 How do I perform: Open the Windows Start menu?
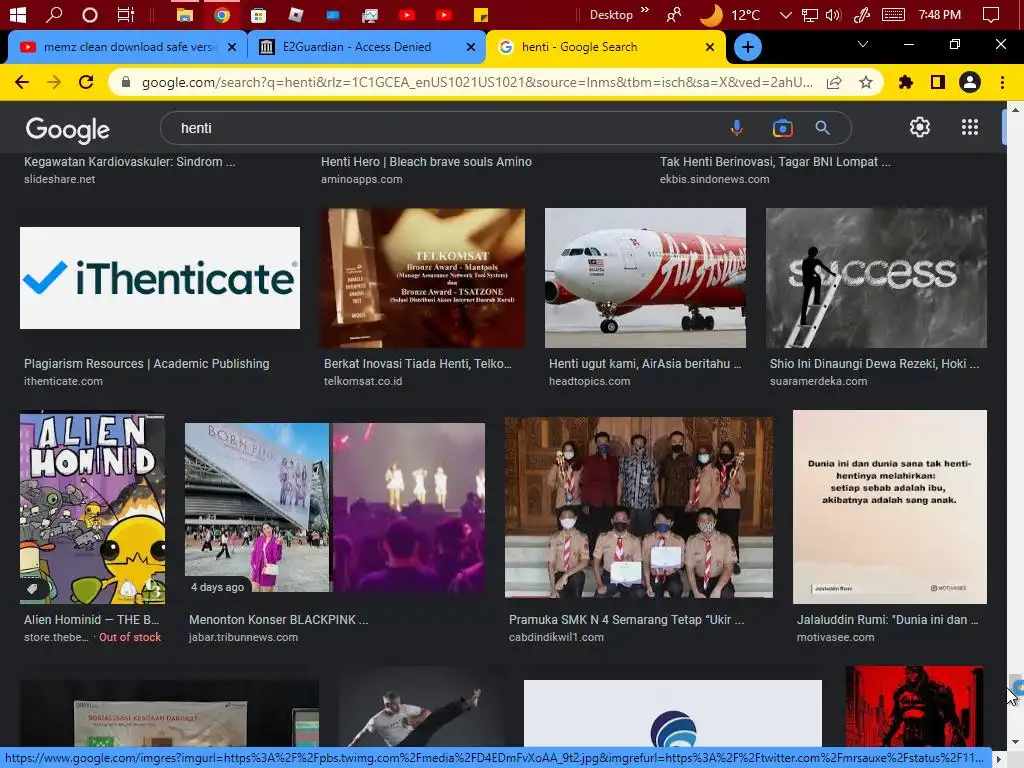pos(18,14)
